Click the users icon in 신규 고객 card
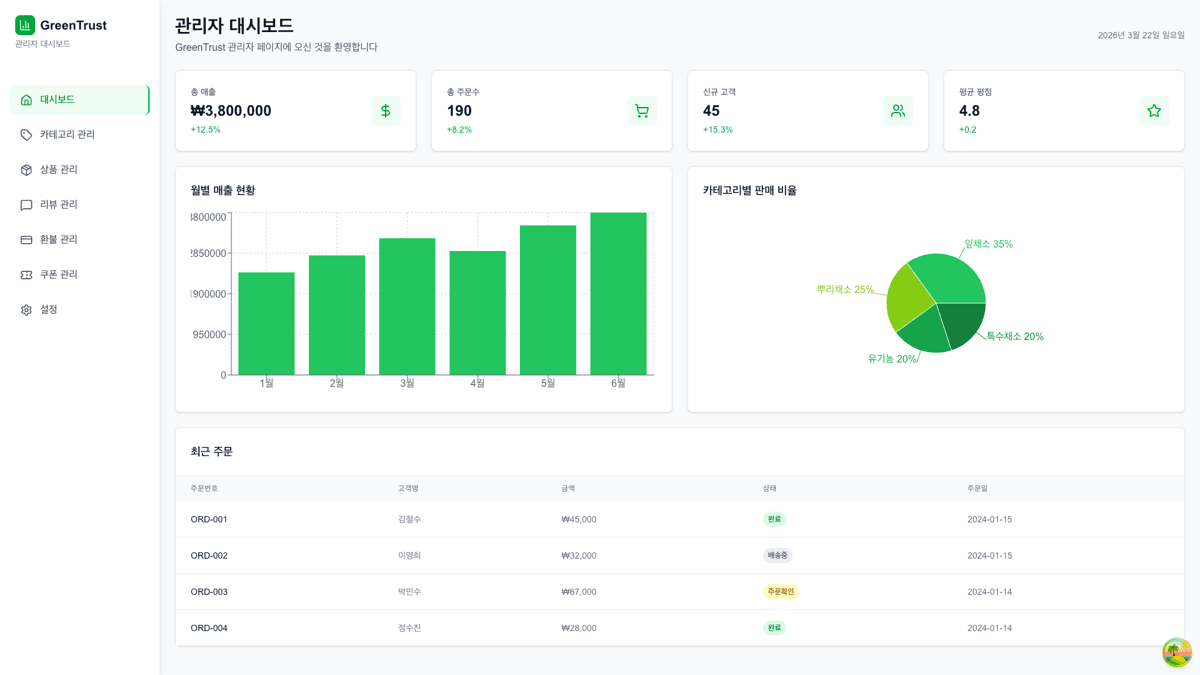The height and width of the screenshot is (675, 1200). (897, 111)
